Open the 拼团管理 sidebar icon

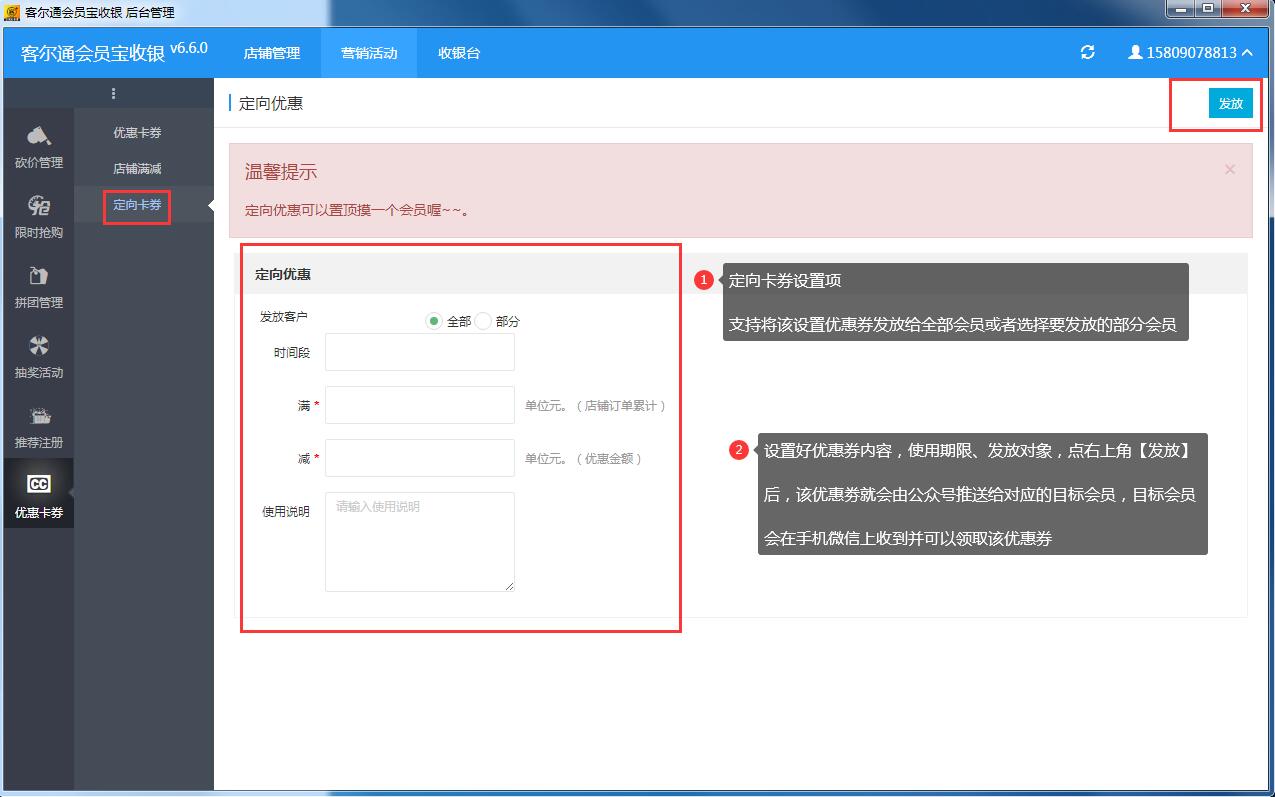39,286
